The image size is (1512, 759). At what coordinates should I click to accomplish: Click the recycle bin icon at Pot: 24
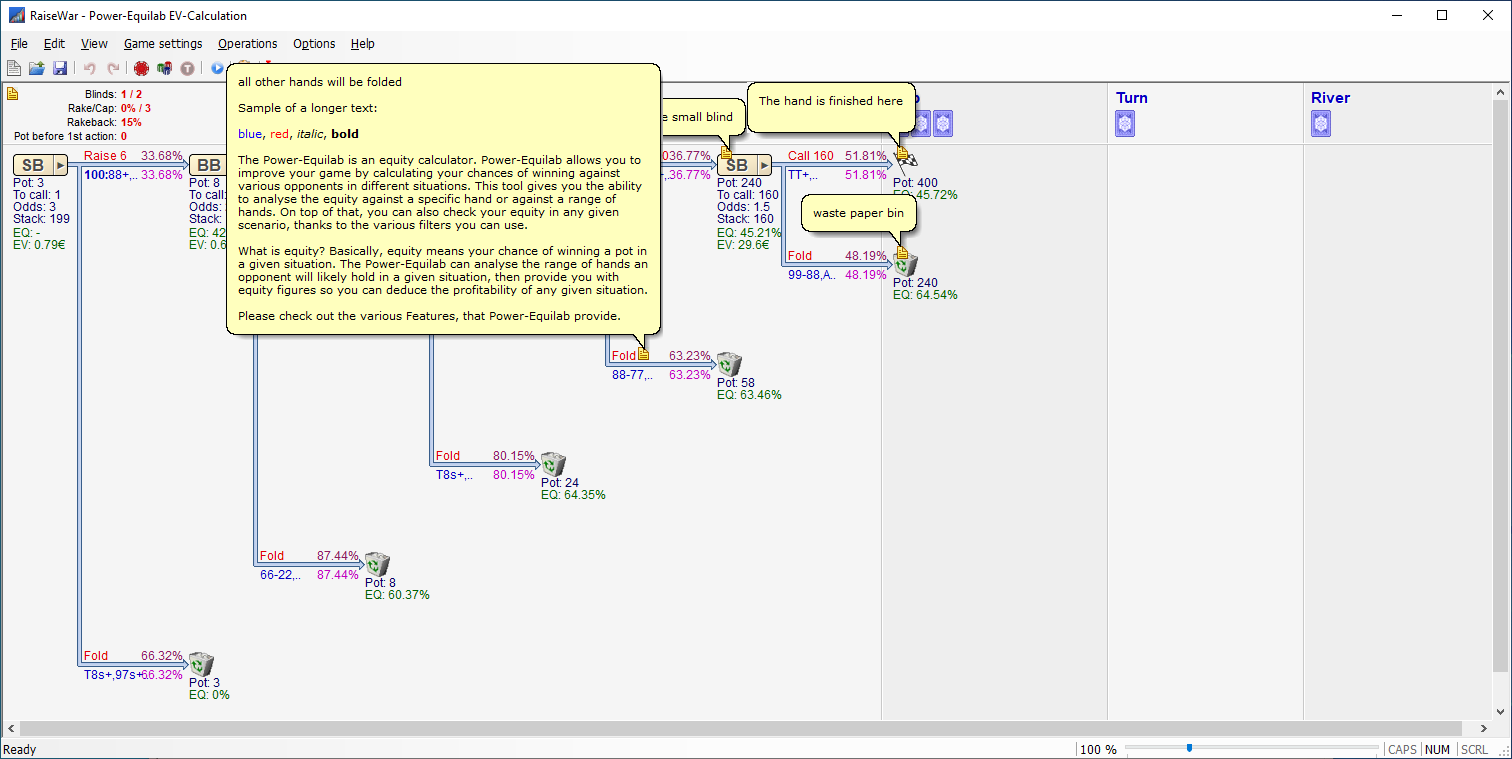554,464
